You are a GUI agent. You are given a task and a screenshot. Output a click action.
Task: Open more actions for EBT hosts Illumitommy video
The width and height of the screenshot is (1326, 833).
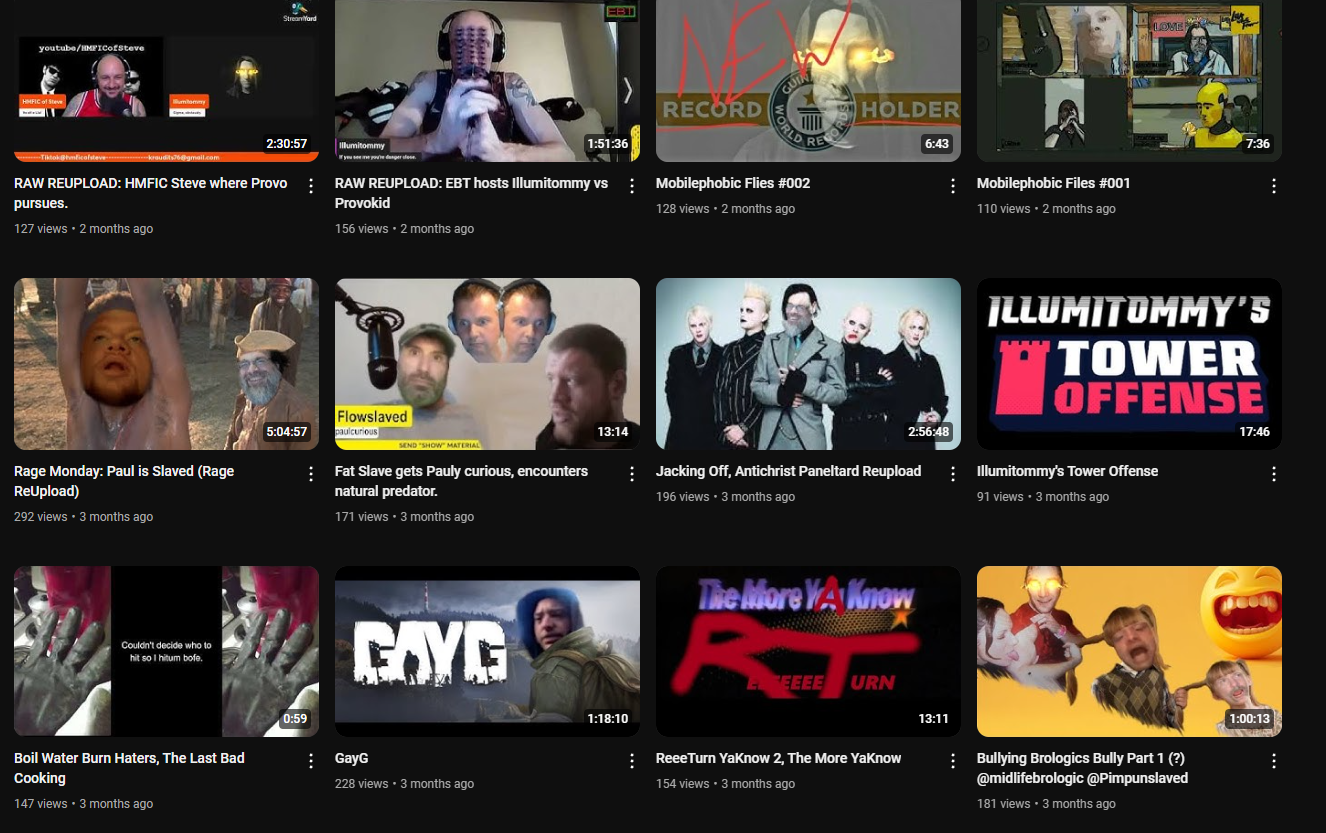pos(632,186)
